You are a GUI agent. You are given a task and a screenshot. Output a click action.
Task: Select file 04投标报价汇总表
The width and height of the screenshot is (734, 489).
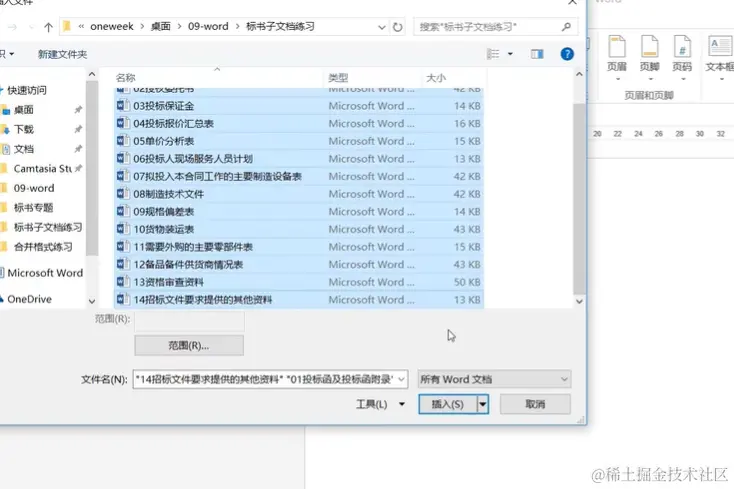tap(299, 124)
